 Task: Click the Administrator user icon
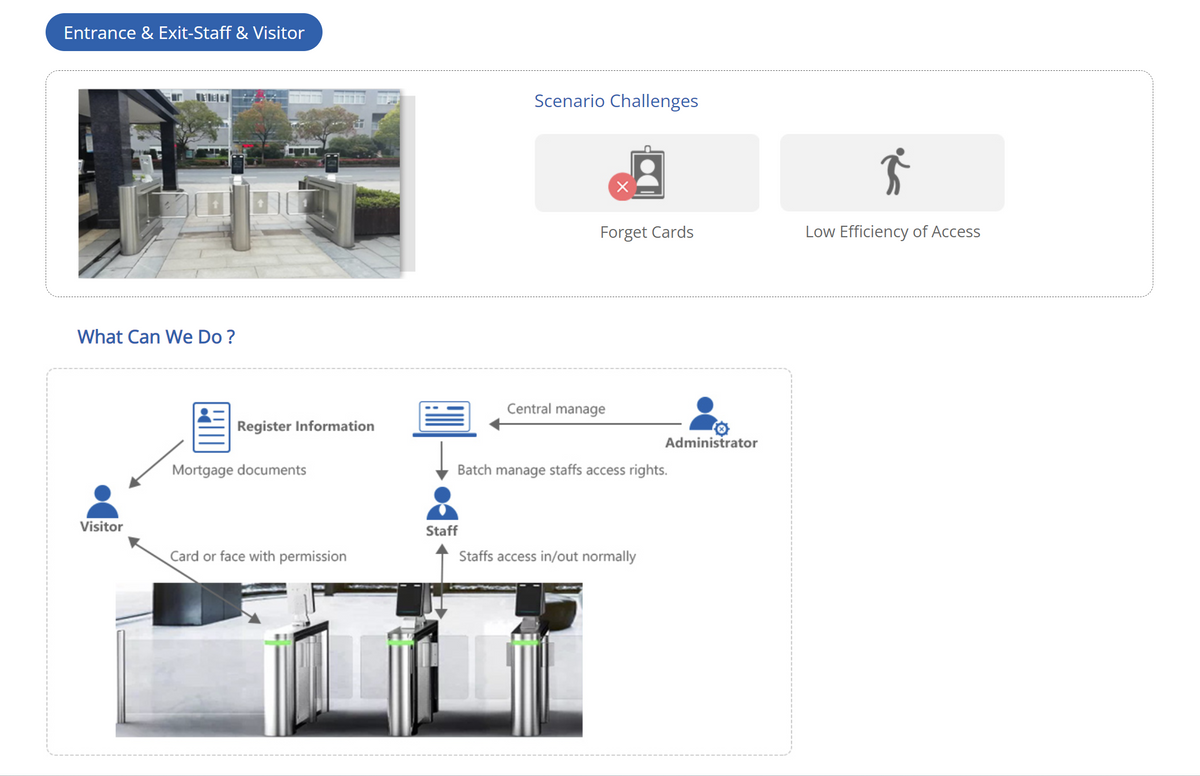point(709,415)
